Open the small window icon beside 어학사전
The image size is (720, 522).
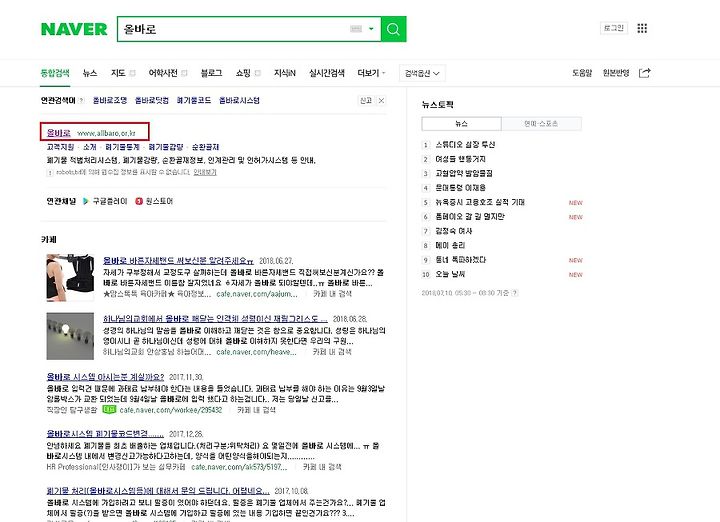[184, 73]
